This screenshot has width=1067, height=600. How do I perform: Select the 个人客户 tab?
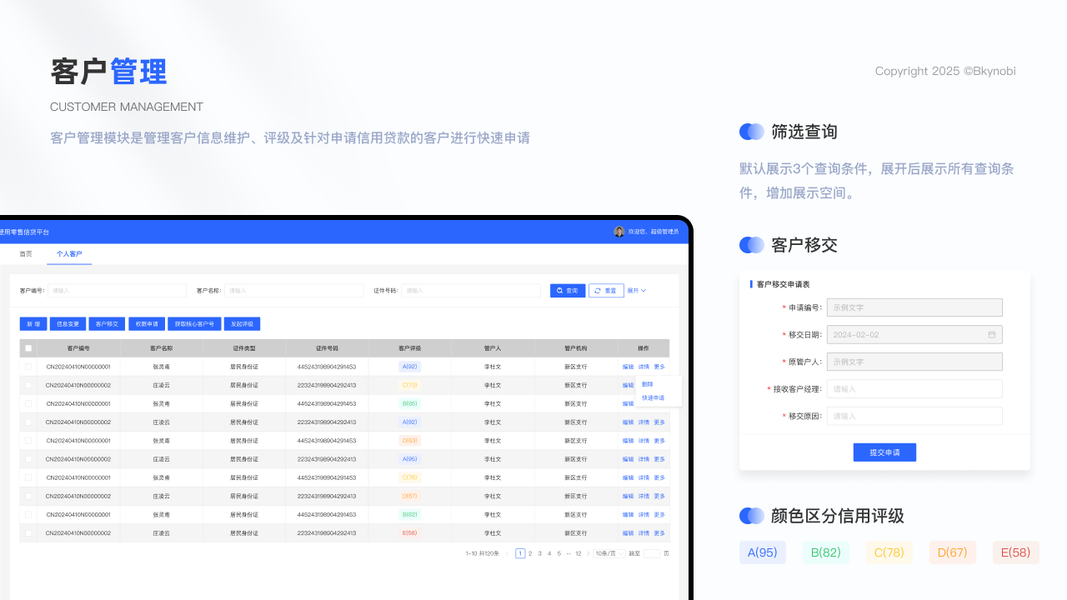point(69,254)
